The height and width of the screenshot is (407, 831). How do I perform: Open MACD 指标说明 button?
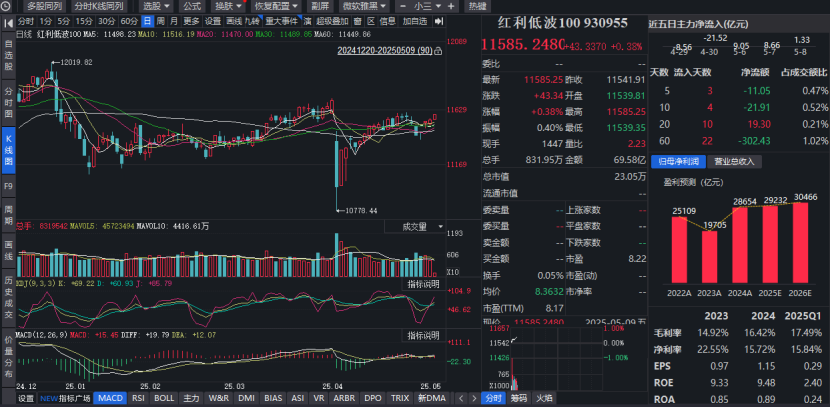pyautogui.click(x=423, y=335)
